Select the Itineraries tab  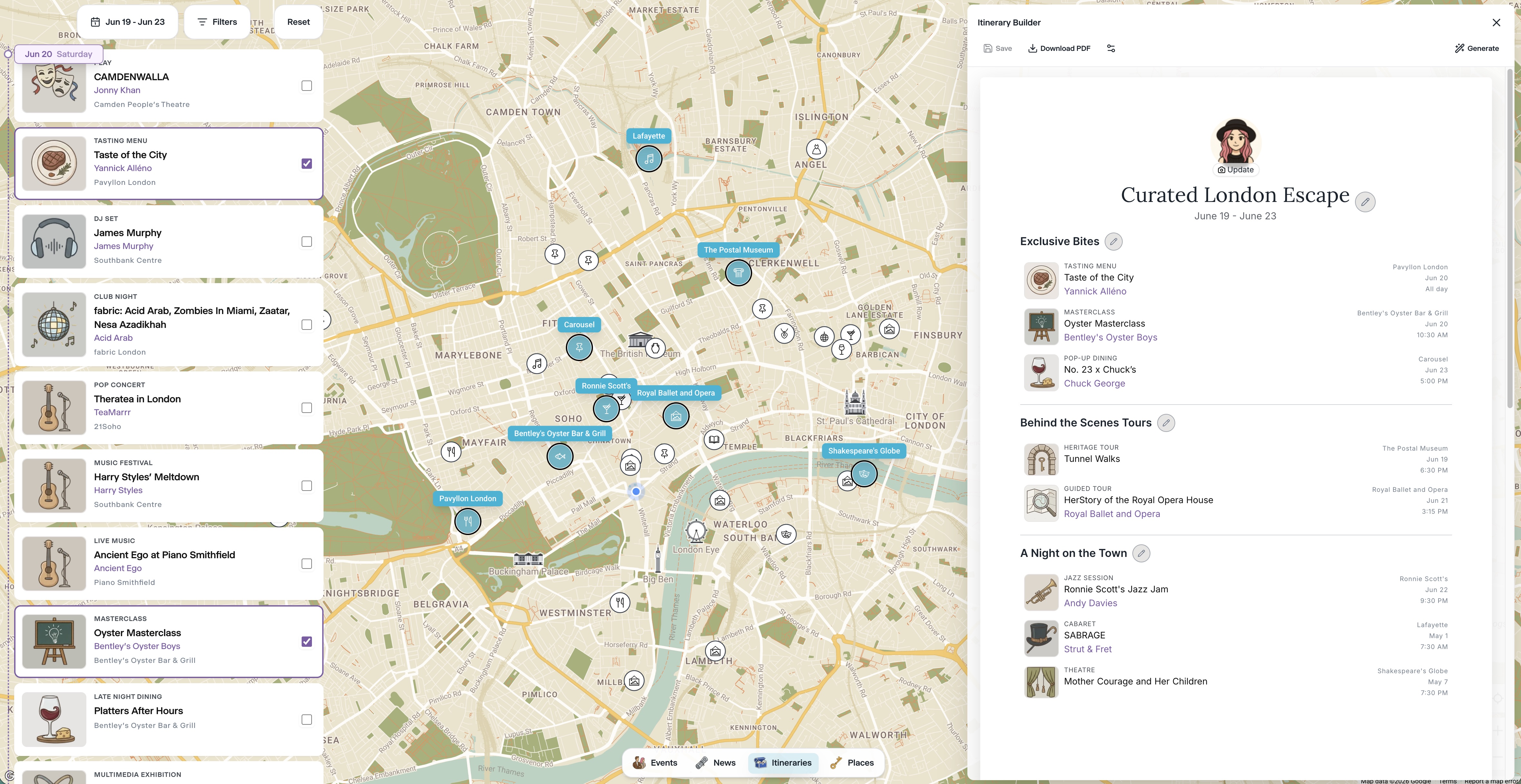click(x=783, y=763)
